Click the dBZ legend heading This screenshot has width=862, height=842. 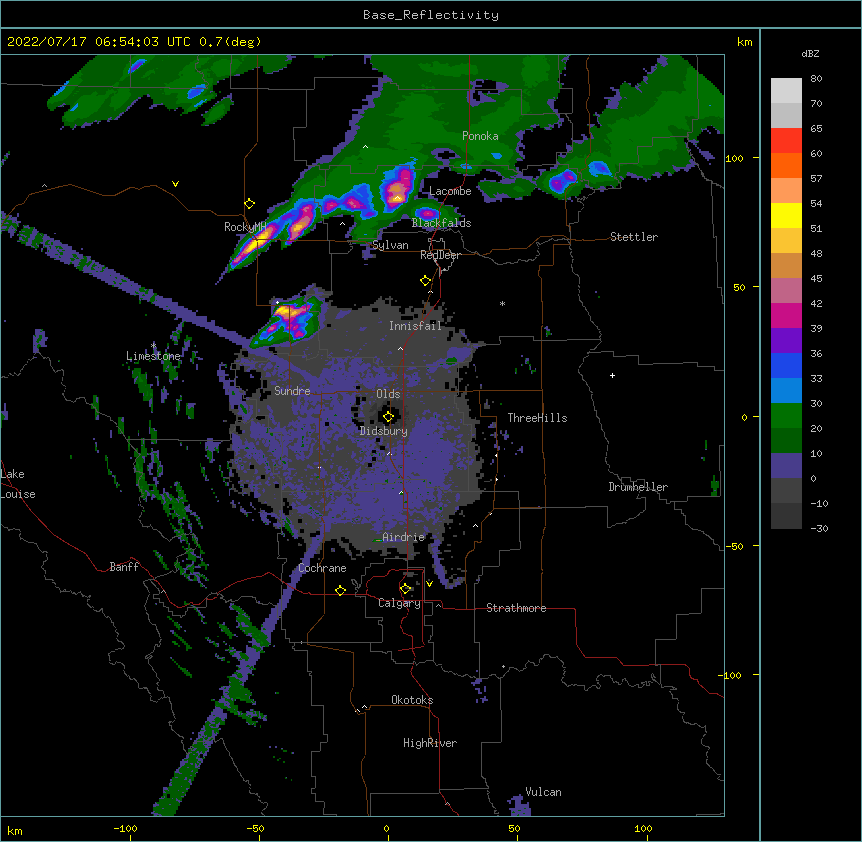[x=810, y=53]
